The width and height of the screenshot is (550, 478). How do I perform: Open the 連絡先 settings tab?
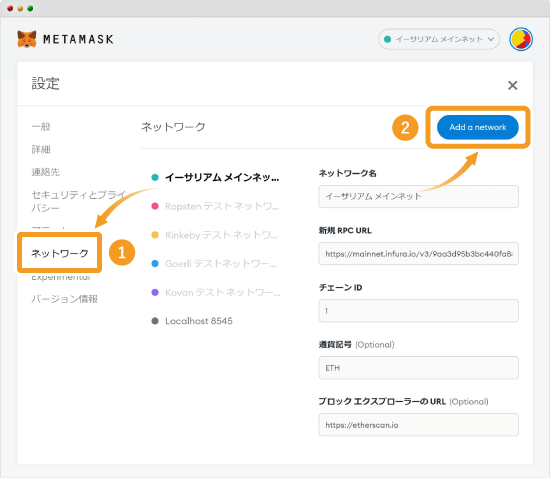46,172
